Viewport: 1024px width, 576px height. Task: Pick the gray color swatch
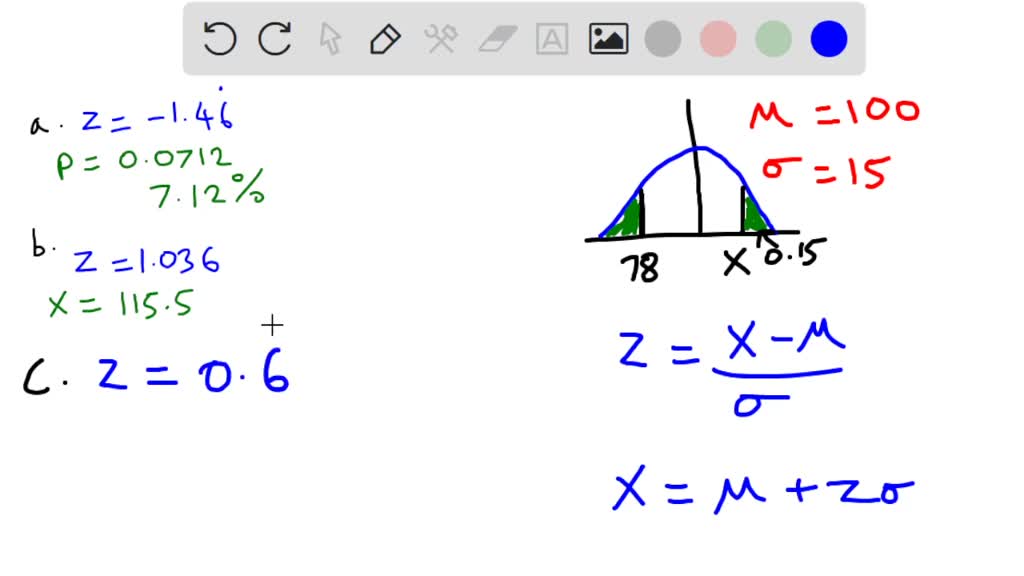663,39
